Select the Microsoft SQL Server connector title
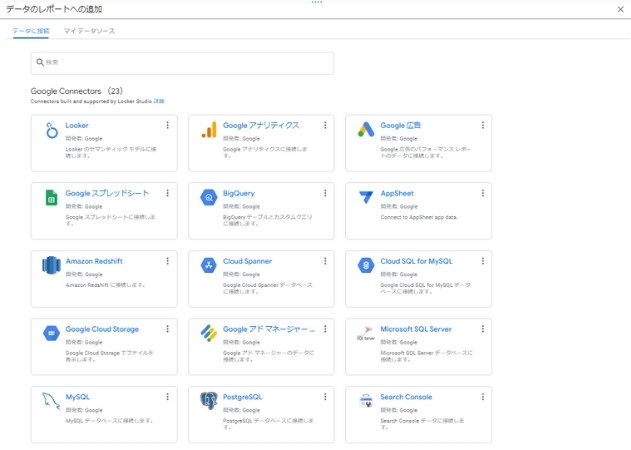Screen dimensions: 631x450 point(416,329)
